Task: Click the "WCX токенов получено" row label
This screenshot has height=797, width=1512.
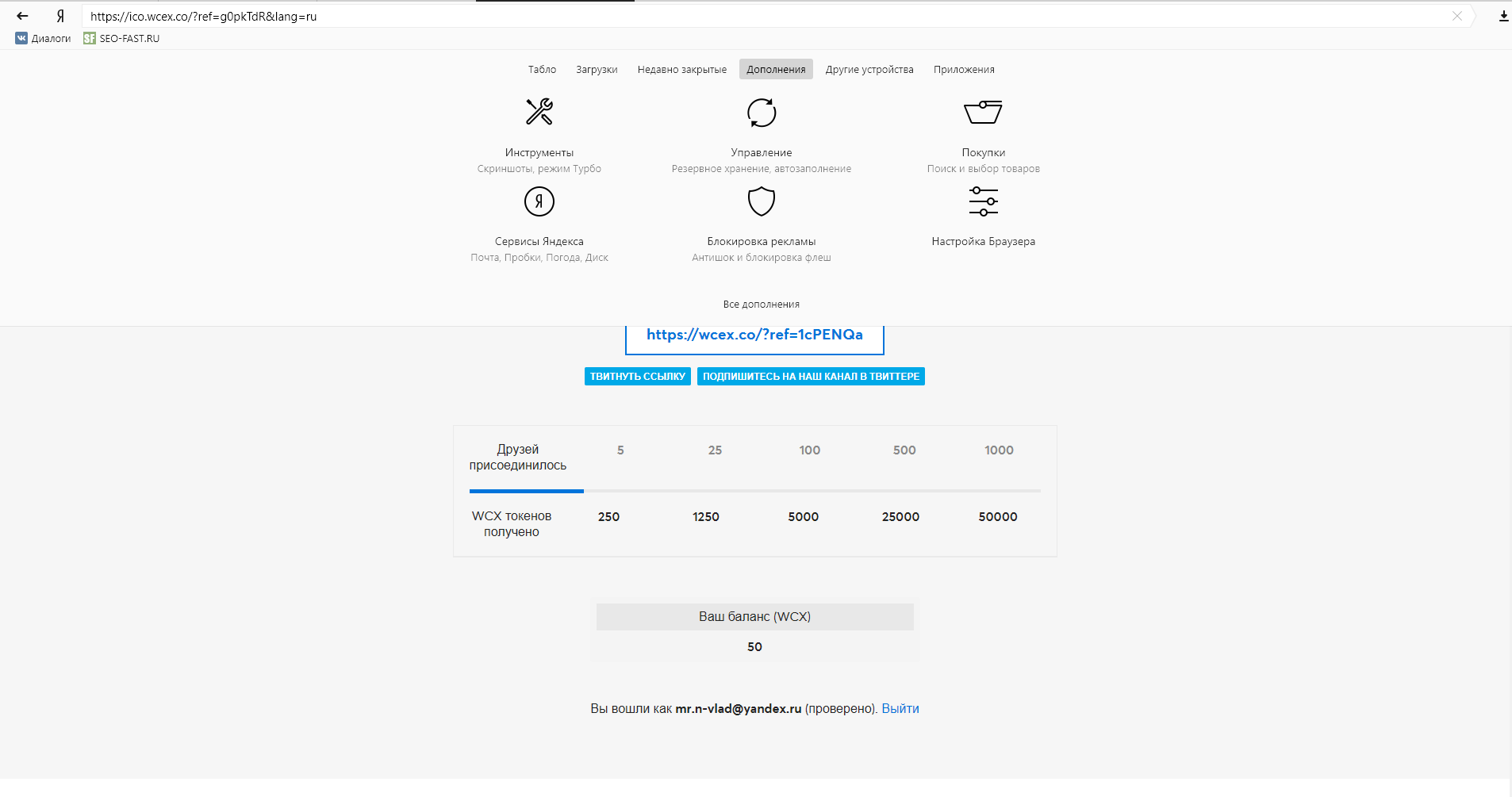Action: tap(512, 524)
